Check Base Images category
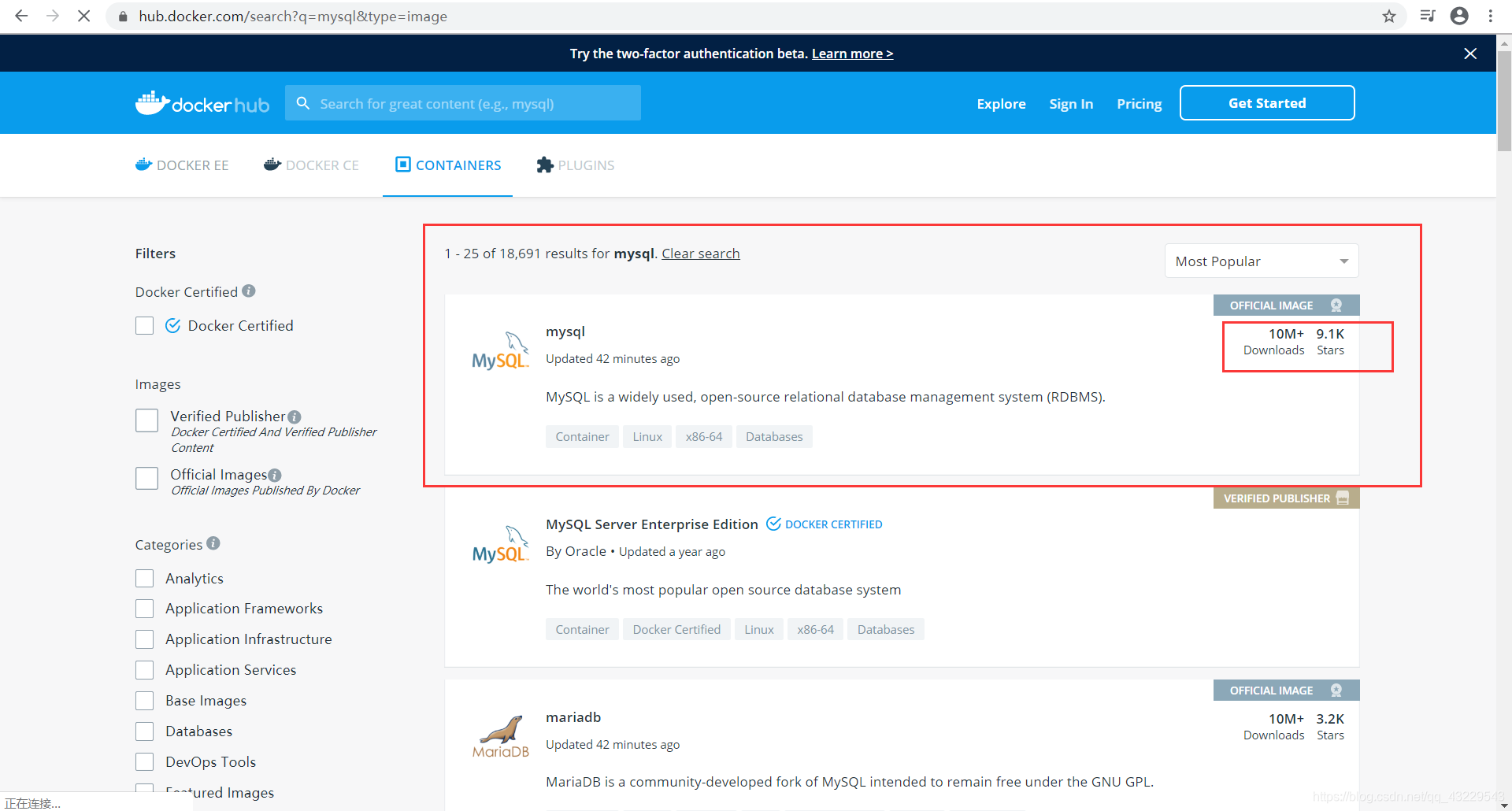1512x811 pixels. pos(144,701)
